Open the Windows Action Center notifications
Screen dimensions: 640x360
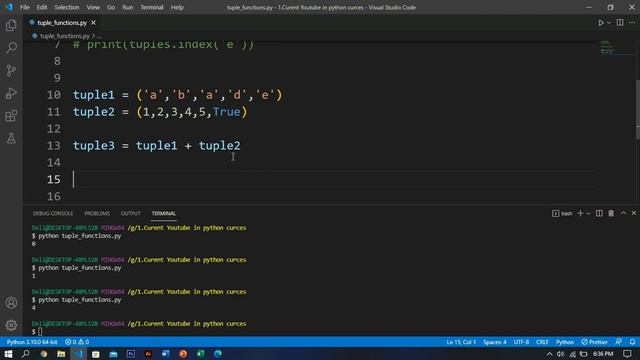pos(627,354)
